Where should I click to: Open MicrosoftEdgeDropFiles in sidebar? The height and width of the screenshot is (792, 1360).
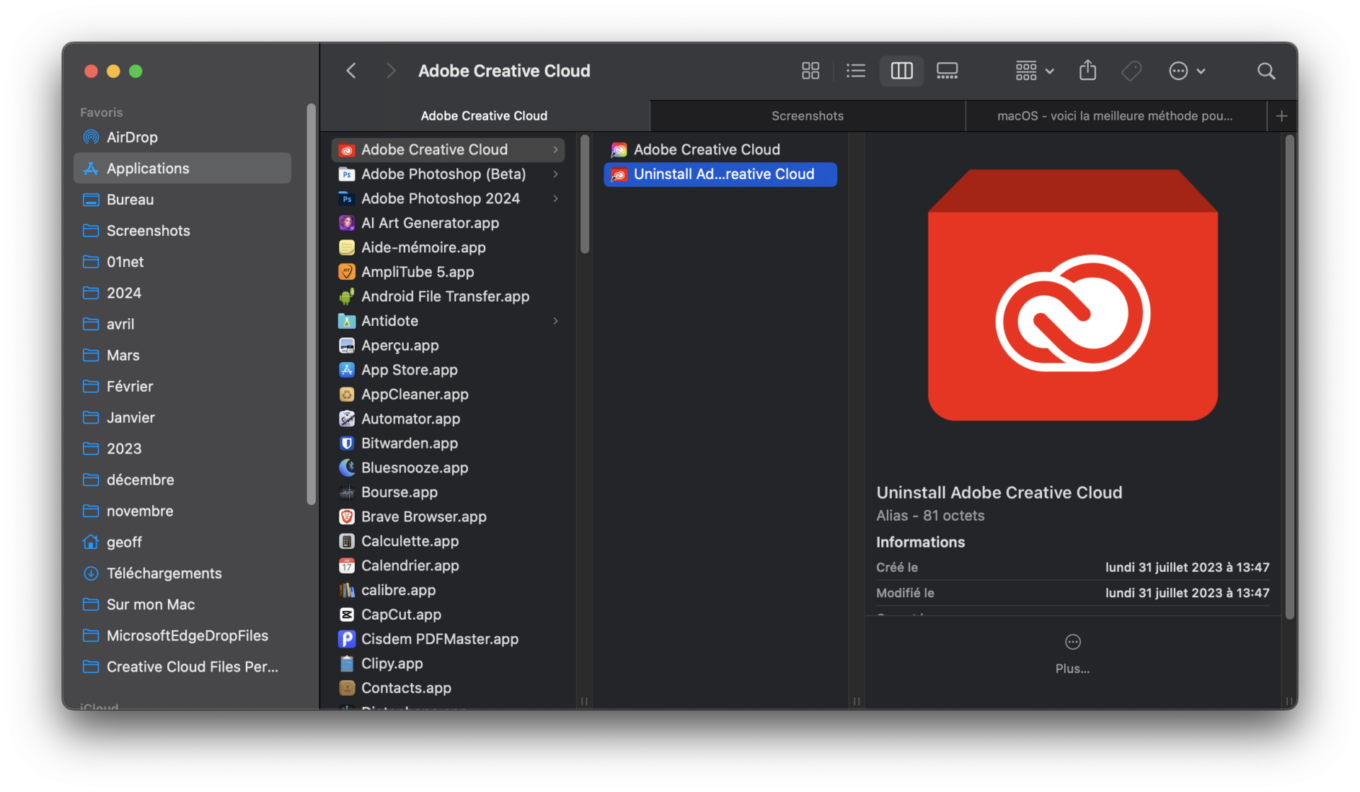click(182, 635)
